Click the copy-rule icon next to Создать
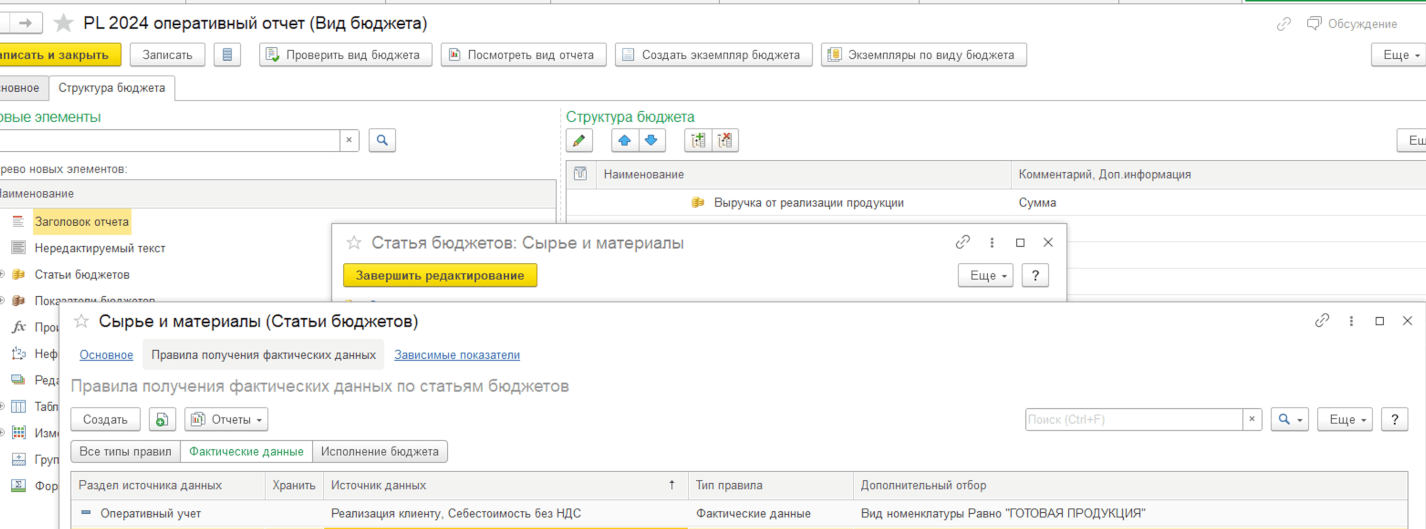 (x=162, y=420)
